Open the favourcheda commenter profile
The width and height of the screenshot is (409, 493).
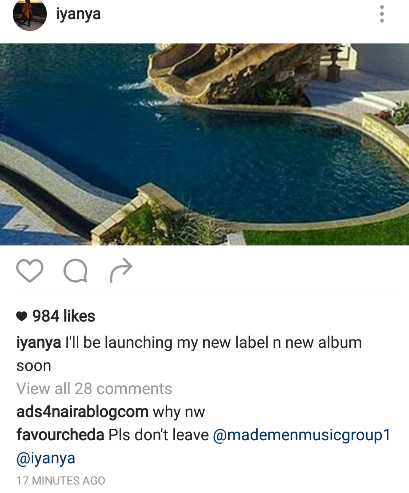60,435
